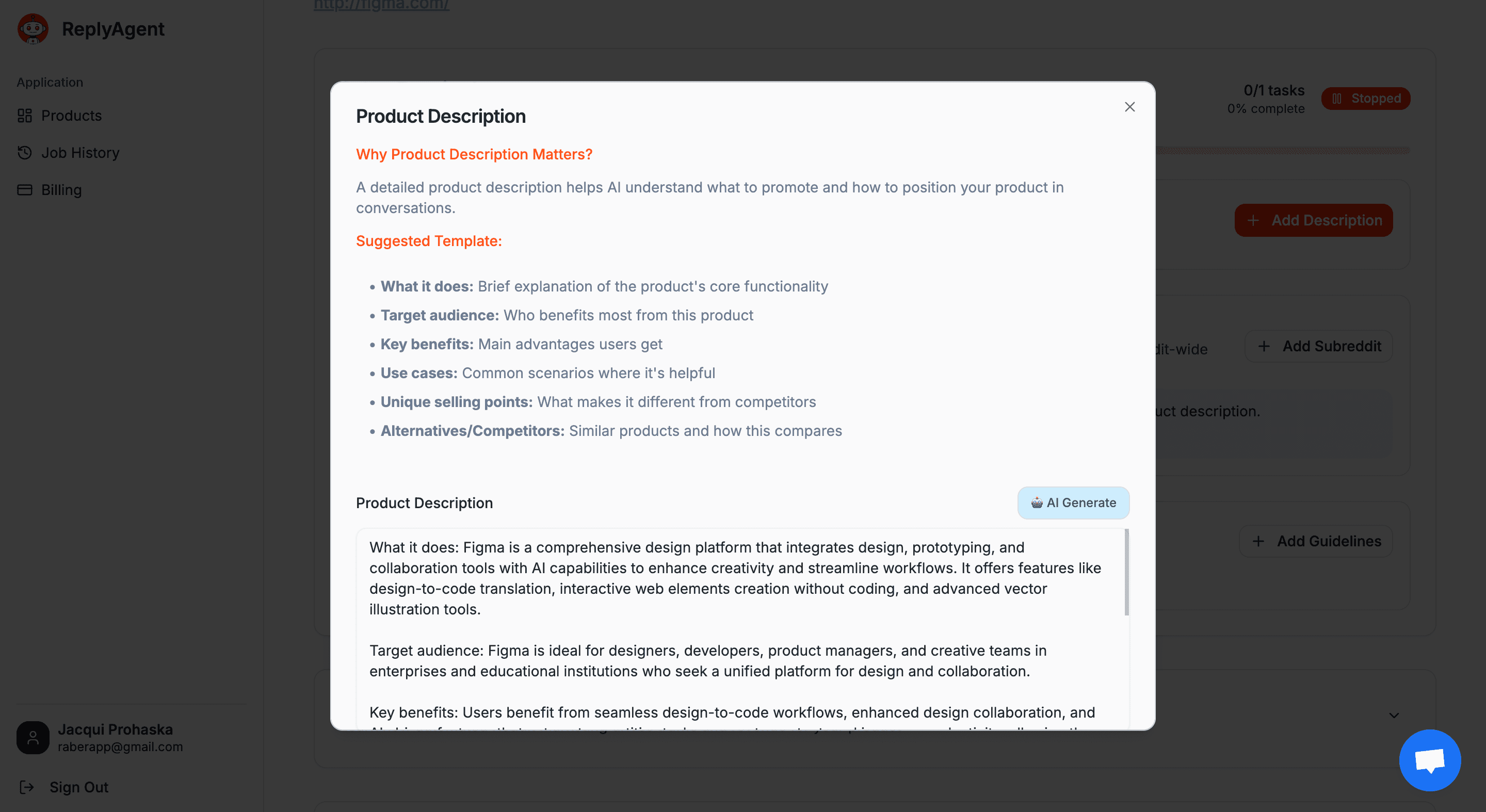Click the user avatar icon
This screenshot has height=812, width=1486.
[x=33, y=737]
